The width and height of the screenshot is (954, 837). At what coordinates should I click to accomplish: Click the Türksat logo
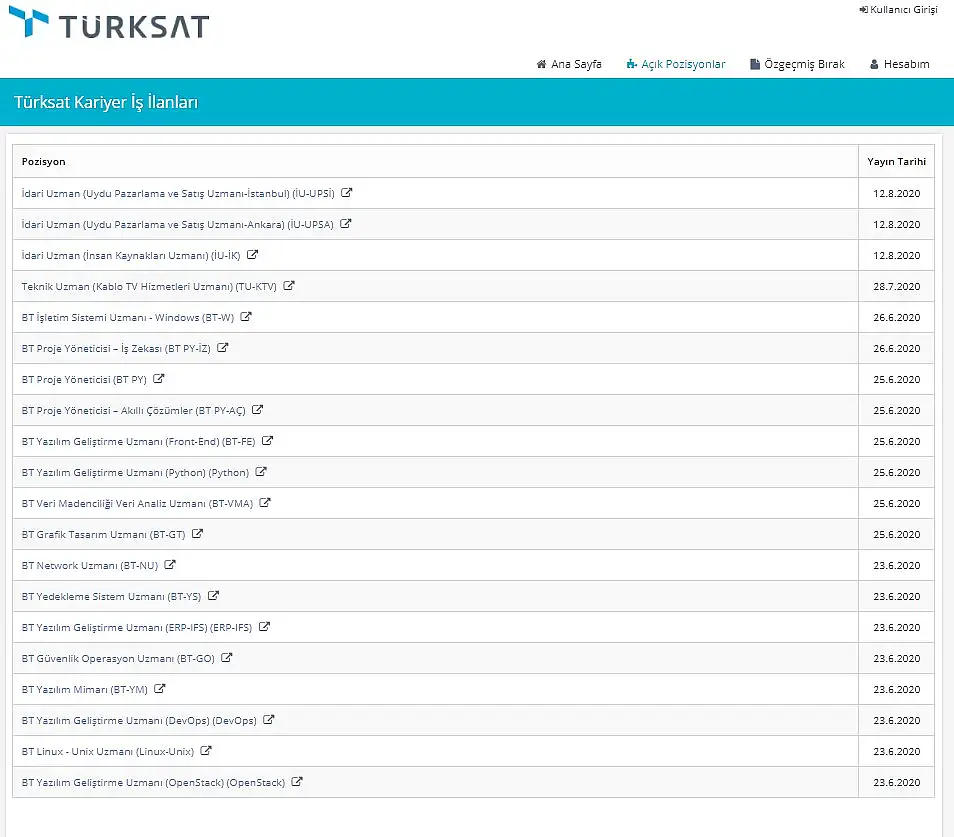pos(109,23)
